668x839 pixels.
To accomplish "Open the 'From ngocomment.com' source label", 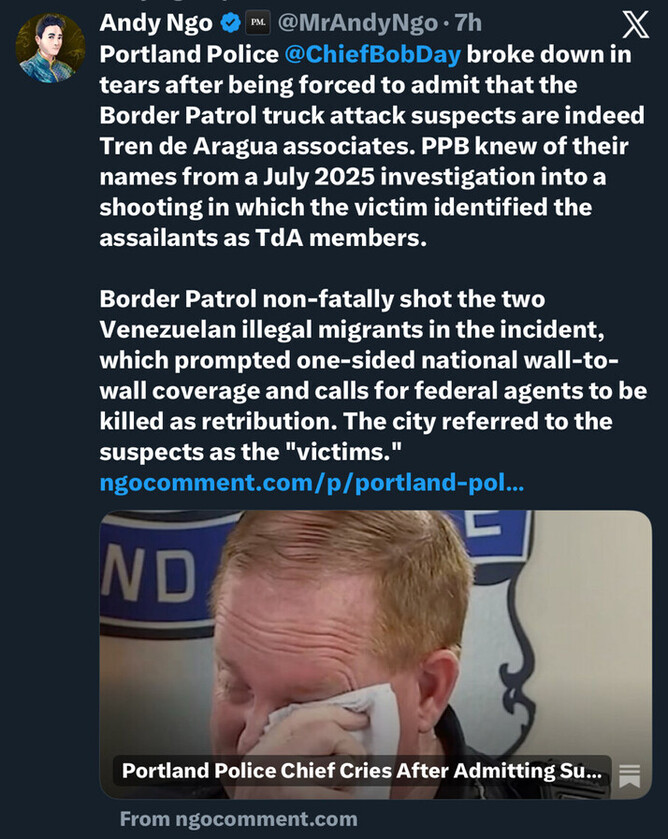I will pyautogui.click(x=239, y=819).
